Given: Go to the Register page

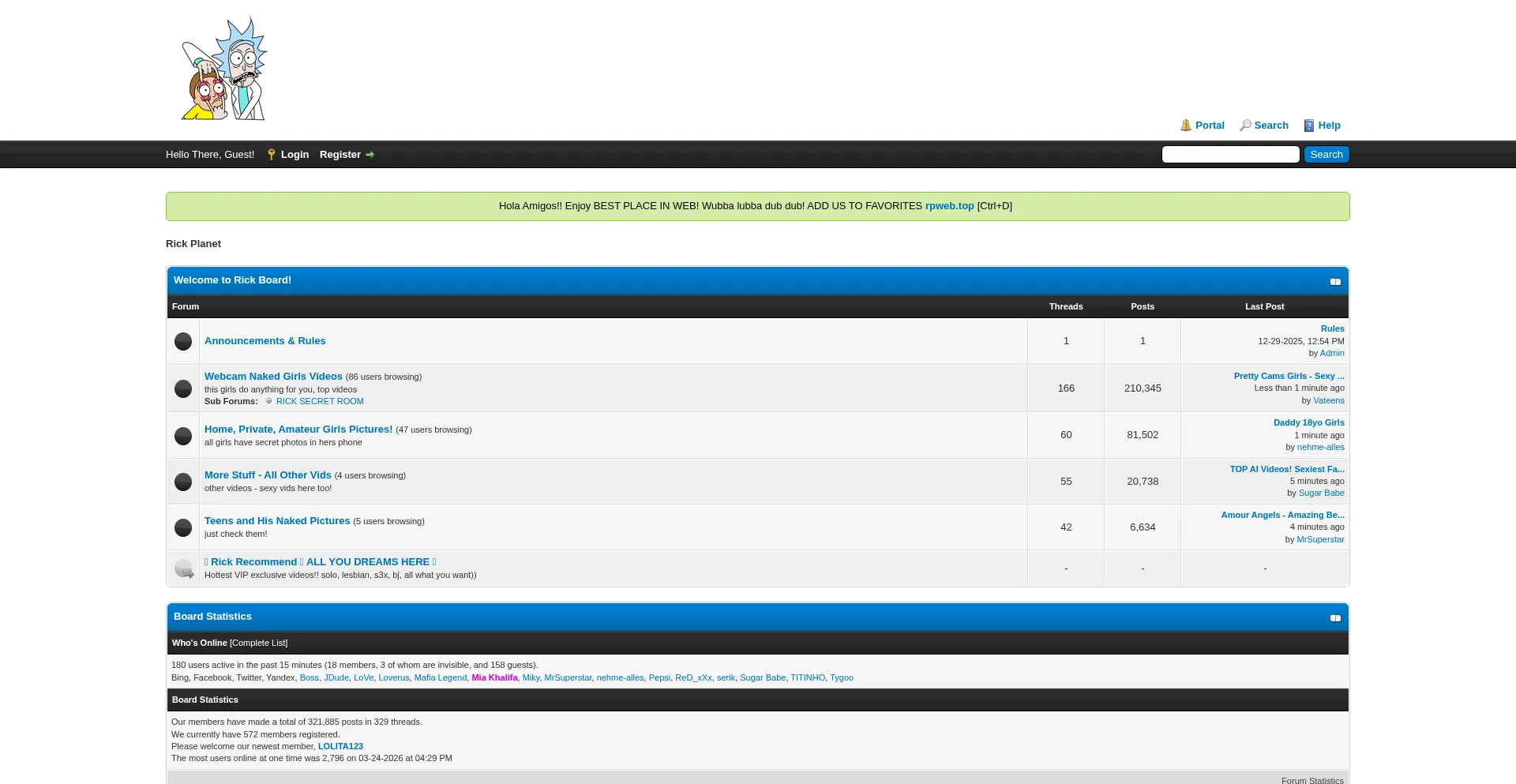Looking at the screenshot, I should click(x=340, y=155).
